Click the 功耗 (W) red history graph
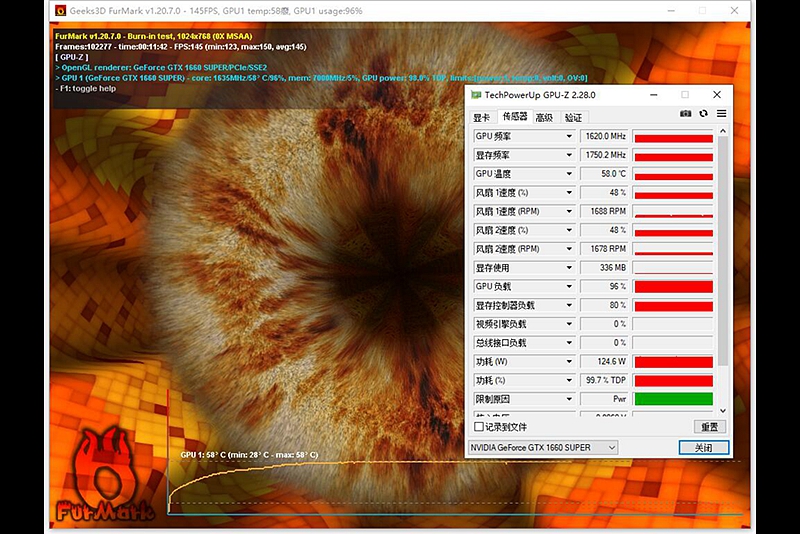The image size is (800, 534). 673,362
